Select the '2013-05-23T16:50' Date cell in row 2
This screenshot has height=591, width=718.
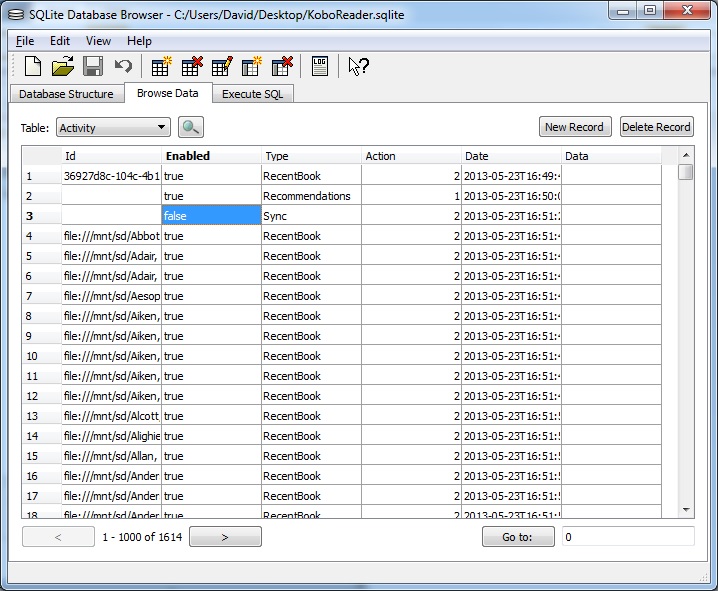(511, 195)
